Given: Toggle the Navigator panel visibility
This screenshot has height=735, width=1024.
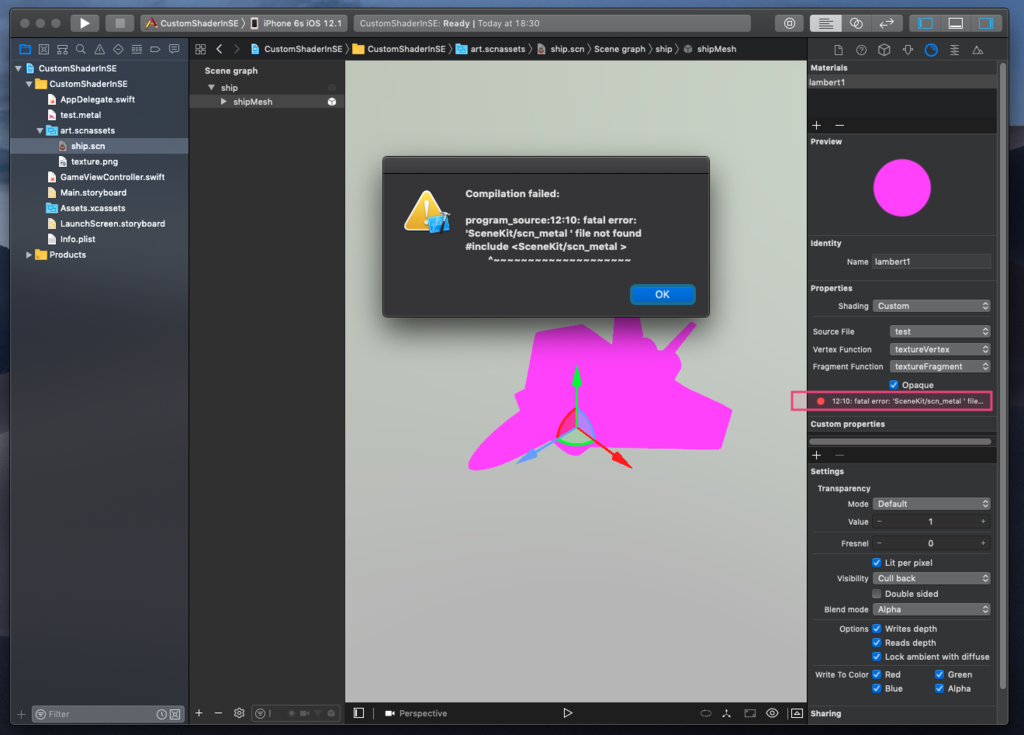Looking at the screenshot, I should click(x=925, y=23).
